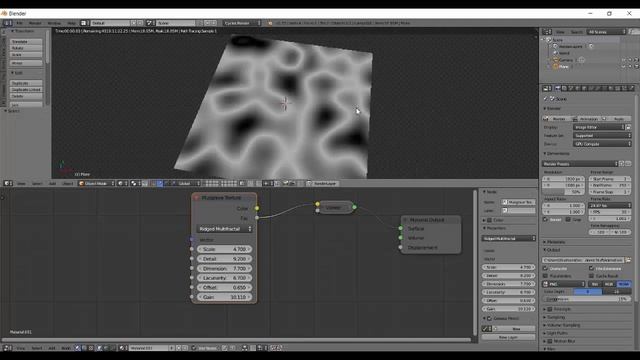Expand the Light Paths panel

click(556, 333)
